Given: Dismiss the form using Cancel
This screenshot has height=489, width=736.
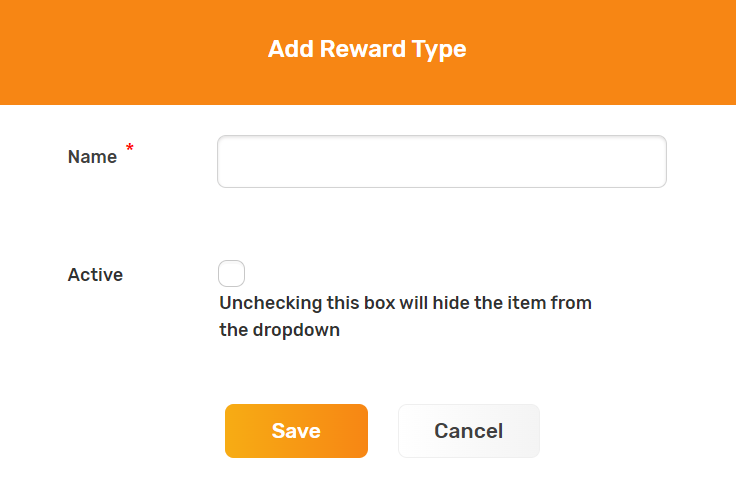Looking at the screenshot, I should pos(468,431).
